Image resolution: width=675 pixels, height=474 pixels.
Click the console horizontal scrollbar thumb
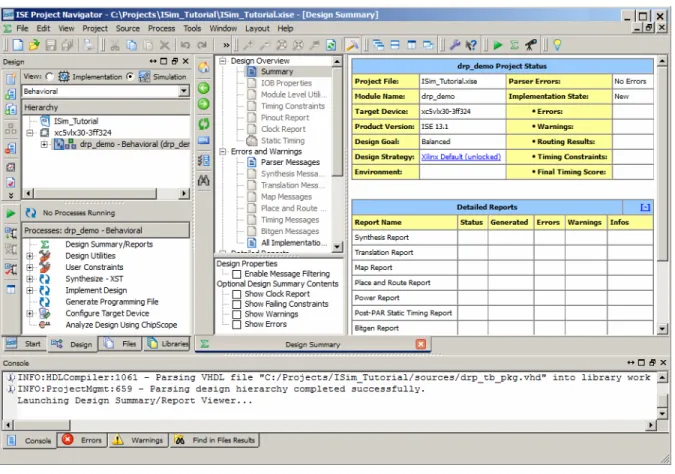pos(42,425)
